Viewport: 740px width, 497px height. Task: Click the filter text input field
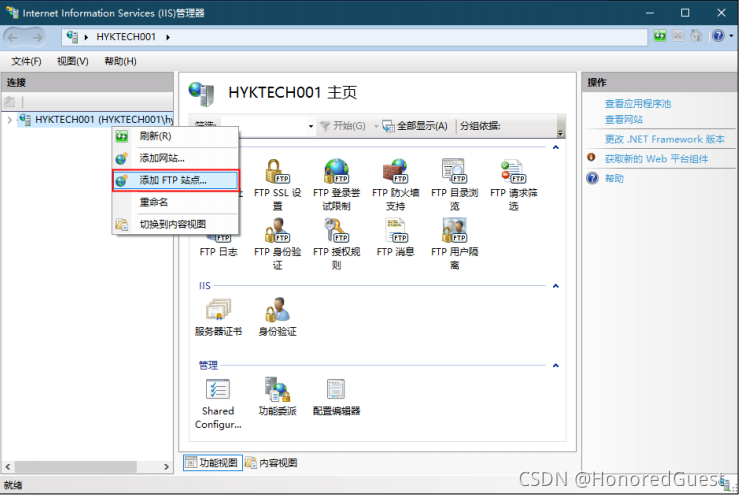(x=263, y=126)
